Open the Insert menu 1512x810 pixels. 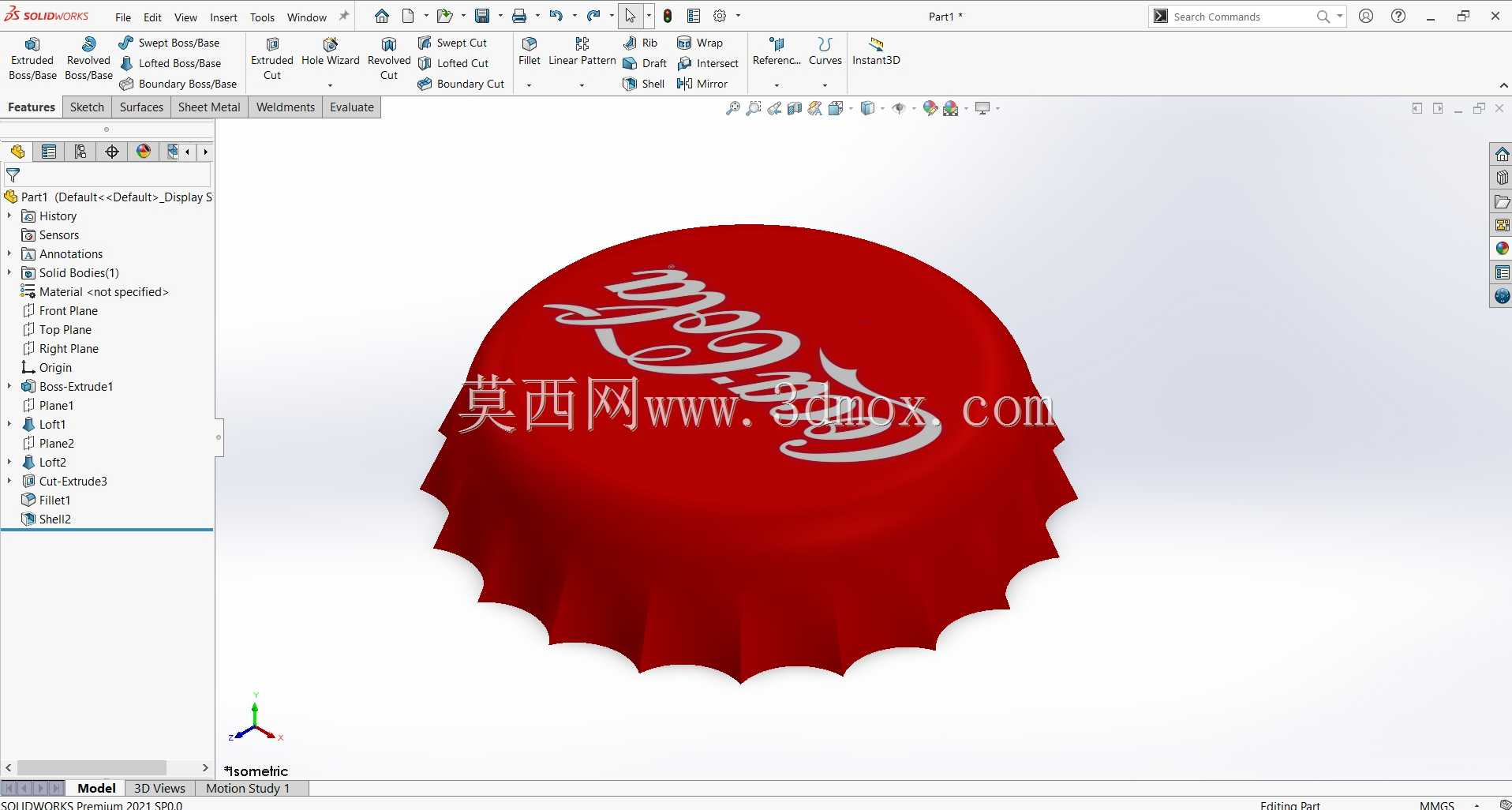click(223, 17)
